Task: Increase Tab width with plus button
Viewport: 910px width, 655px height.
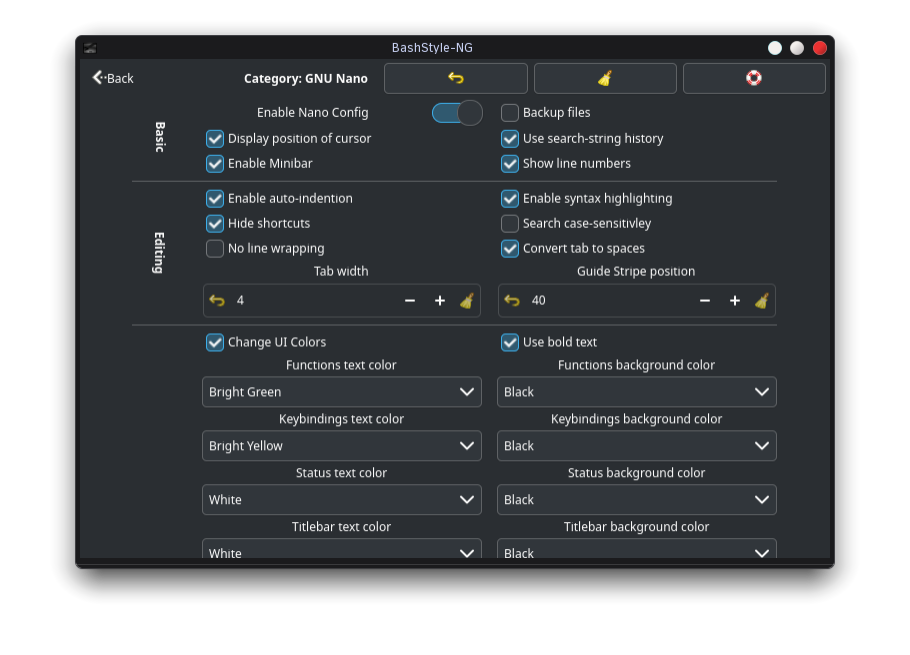Action: point(440,301)
